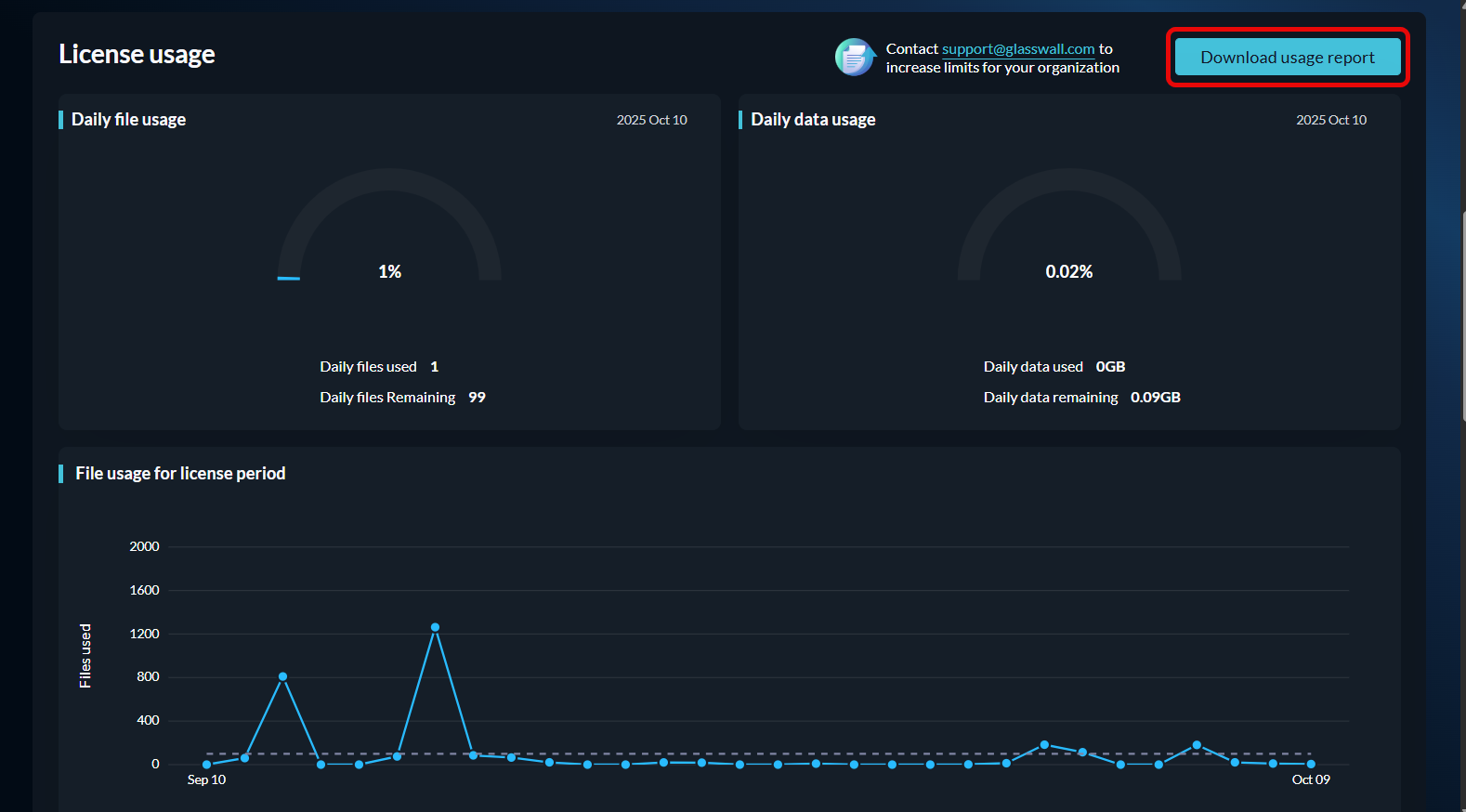Click the chart data point at 800 files

(282, 676)
